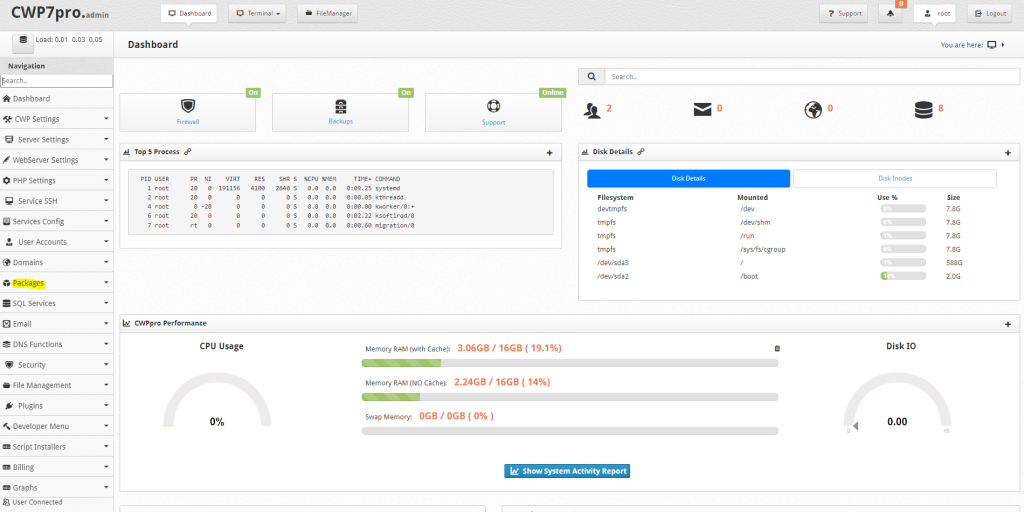The image size is (1024, 512).
Task: Expand the Top 5 Process panel plus
Action: tap(549, 153)
